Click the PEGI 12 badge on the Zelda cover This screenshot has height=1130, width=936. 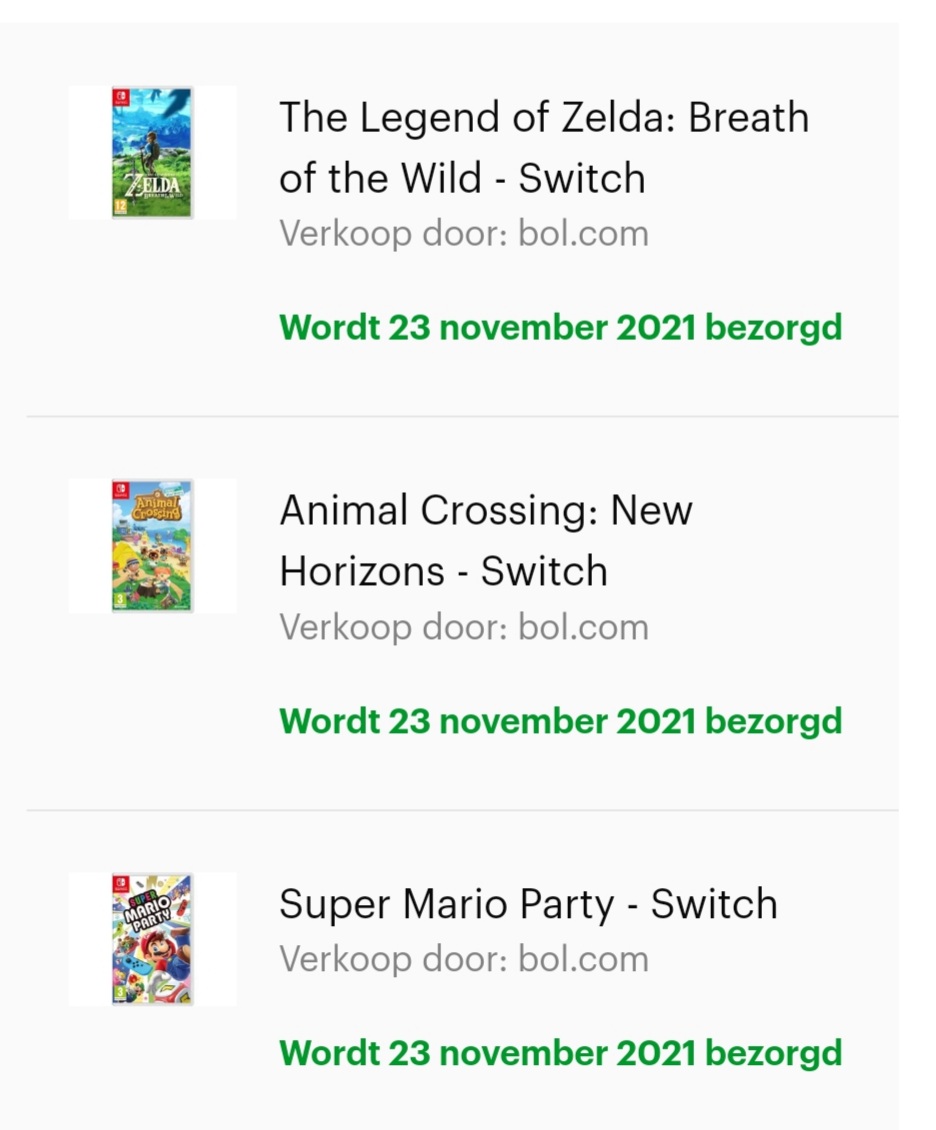click(120, 205)
